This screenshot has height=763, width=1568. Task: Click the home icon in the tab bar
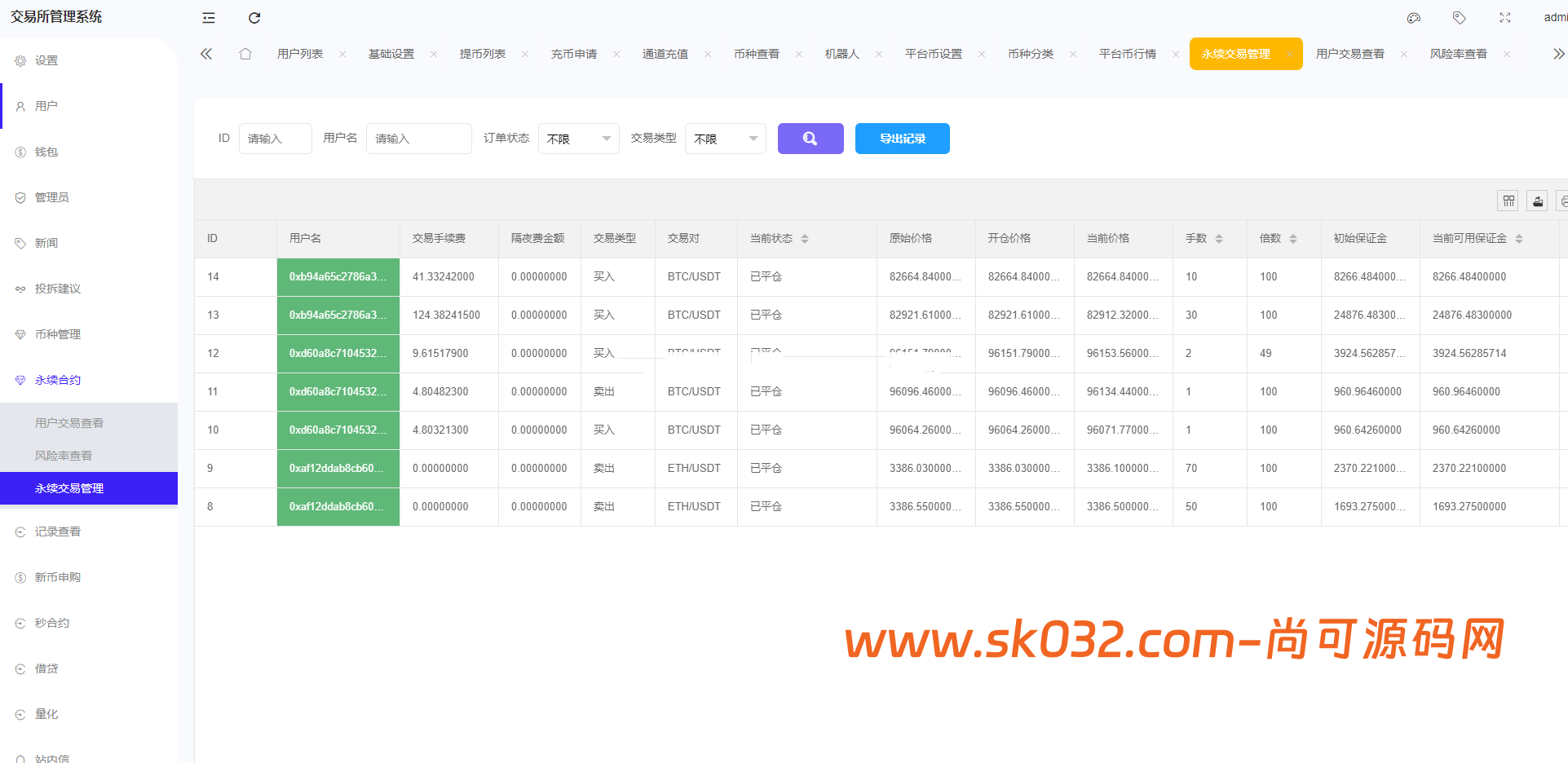point(245,53)
